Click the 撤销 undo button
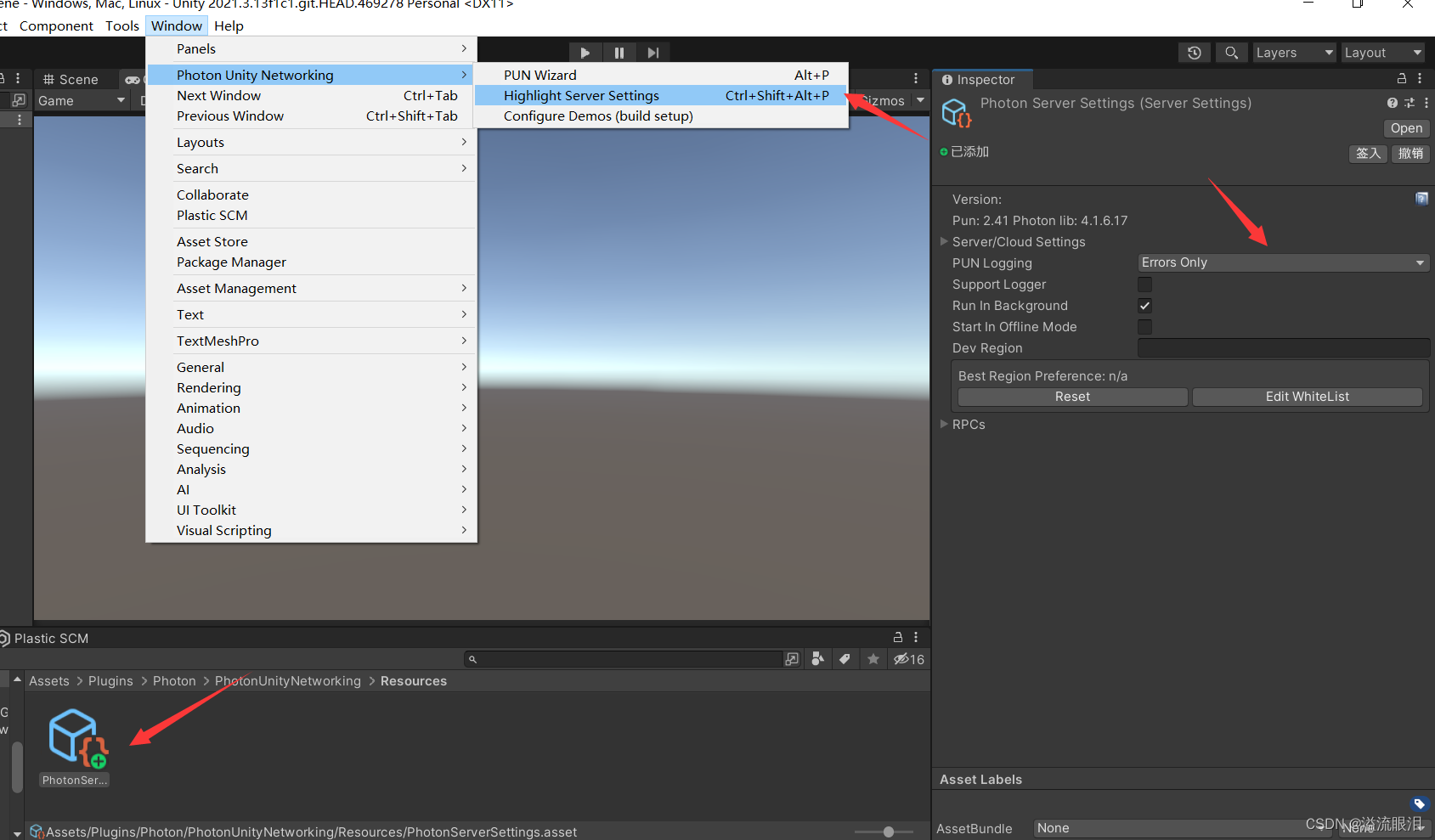The width and height of the screenshot is (1435, 840). tap(1410, 154)
